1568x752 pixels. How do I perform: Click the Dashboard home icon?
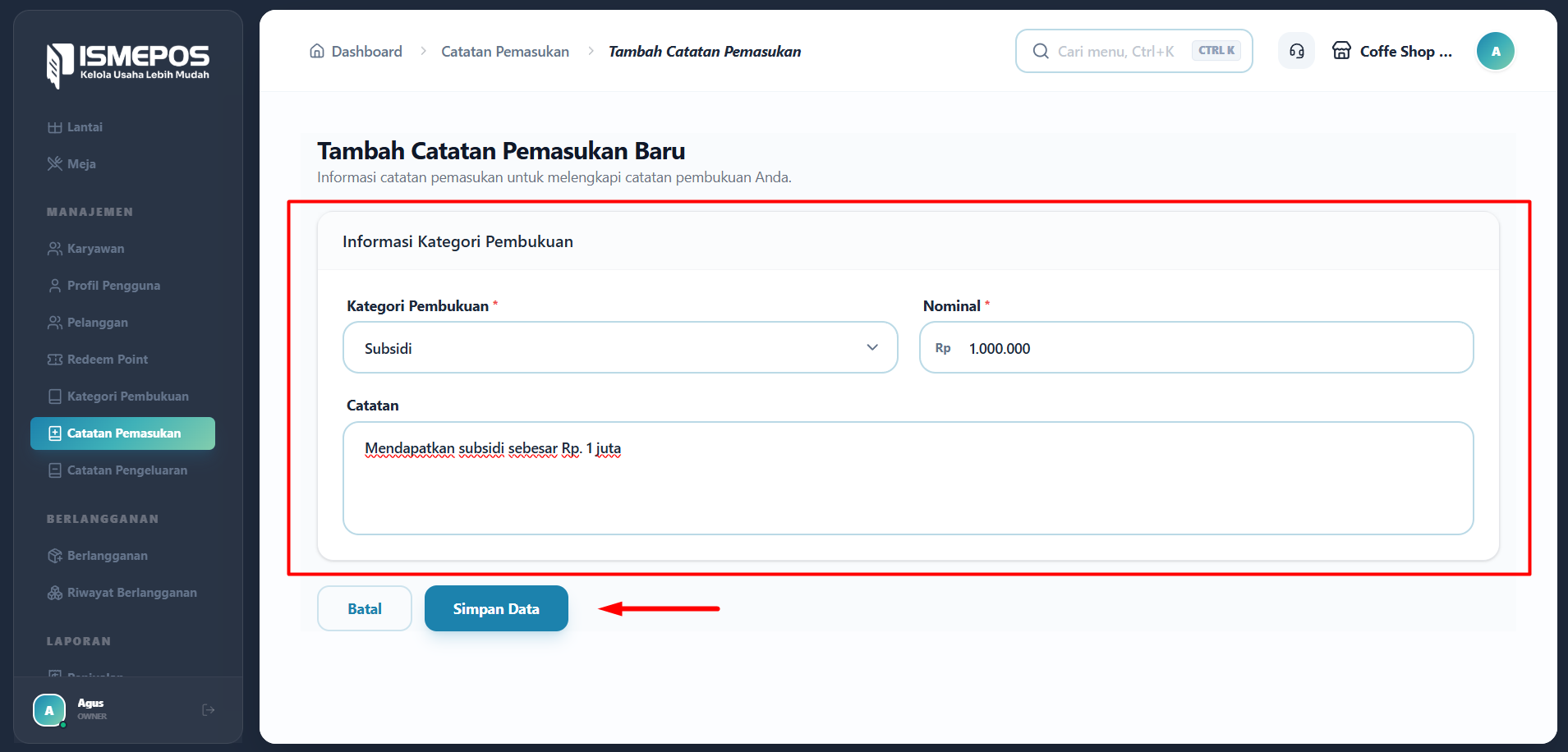pyautogui.click(x=317, y=51)
